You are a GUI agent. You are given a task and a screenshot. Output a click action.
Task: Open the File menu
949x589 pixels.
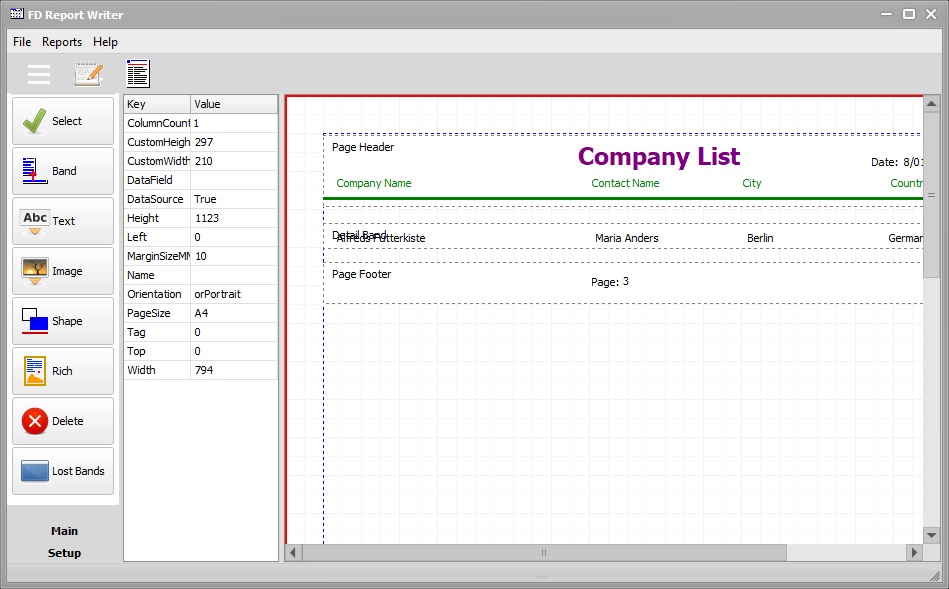click(x=22, y=42)
